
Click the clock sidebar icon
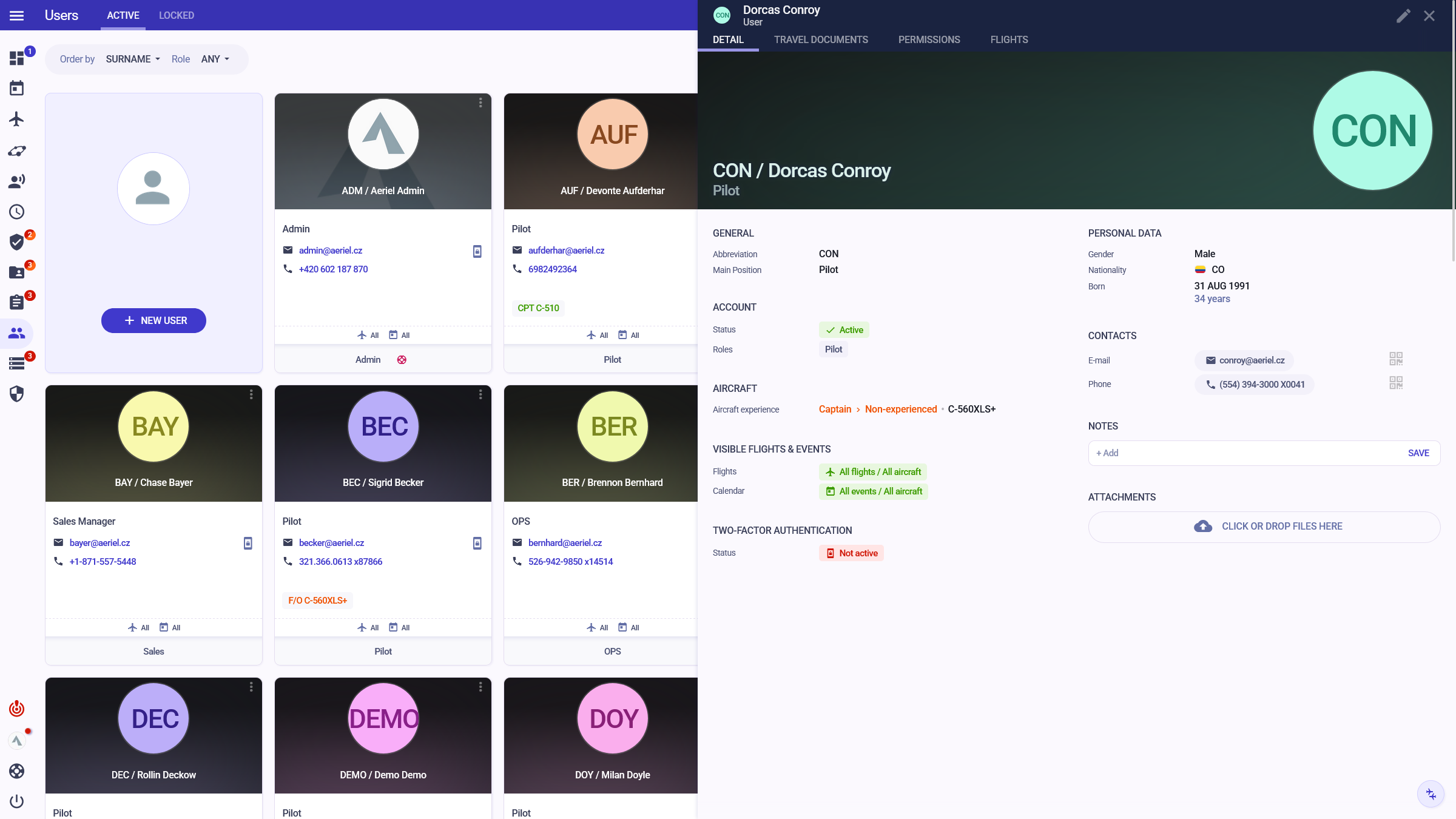[x=17, y=212]
